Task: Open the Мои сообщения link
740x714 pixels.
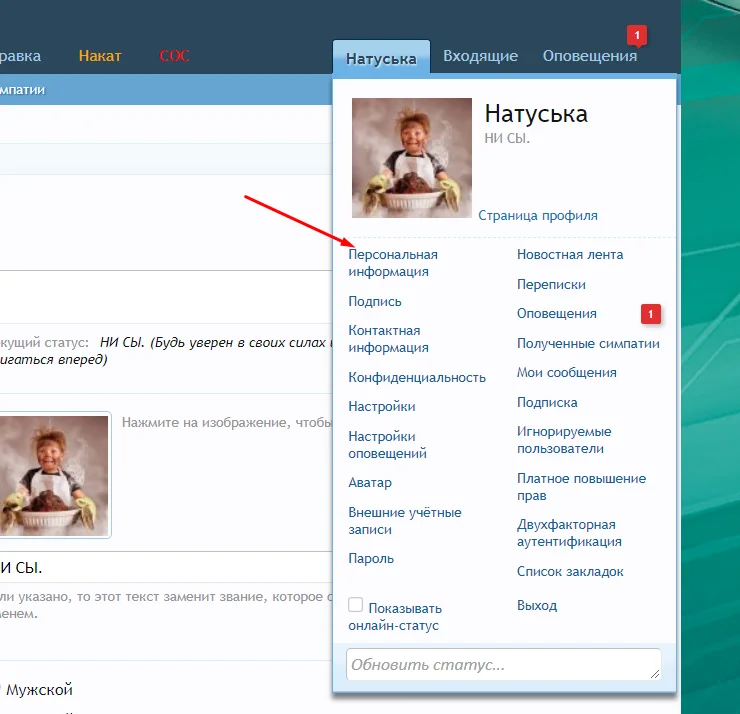Action: [567, 373]
